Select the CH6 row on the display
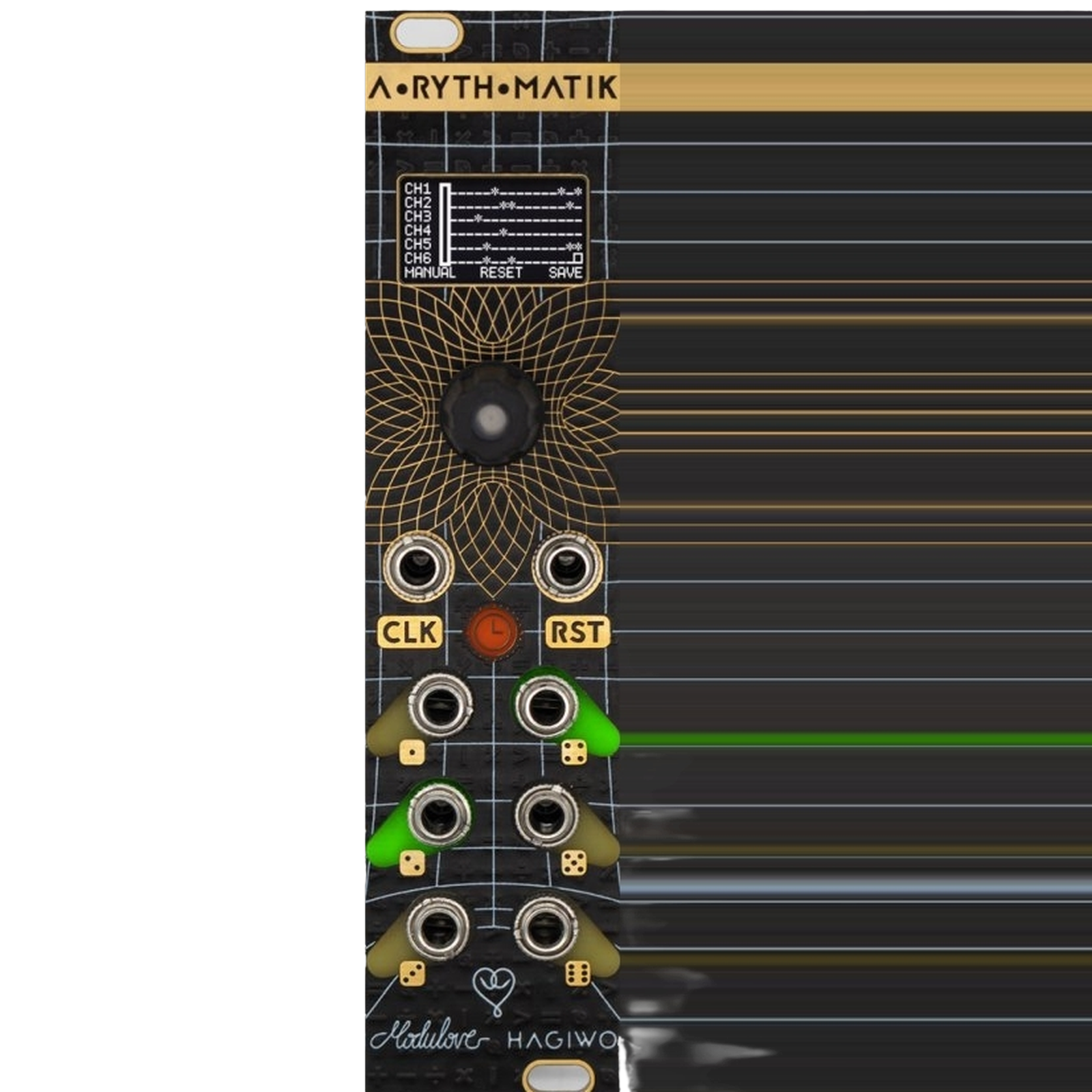This screenshot has width=1092, height=1092. 493,259
